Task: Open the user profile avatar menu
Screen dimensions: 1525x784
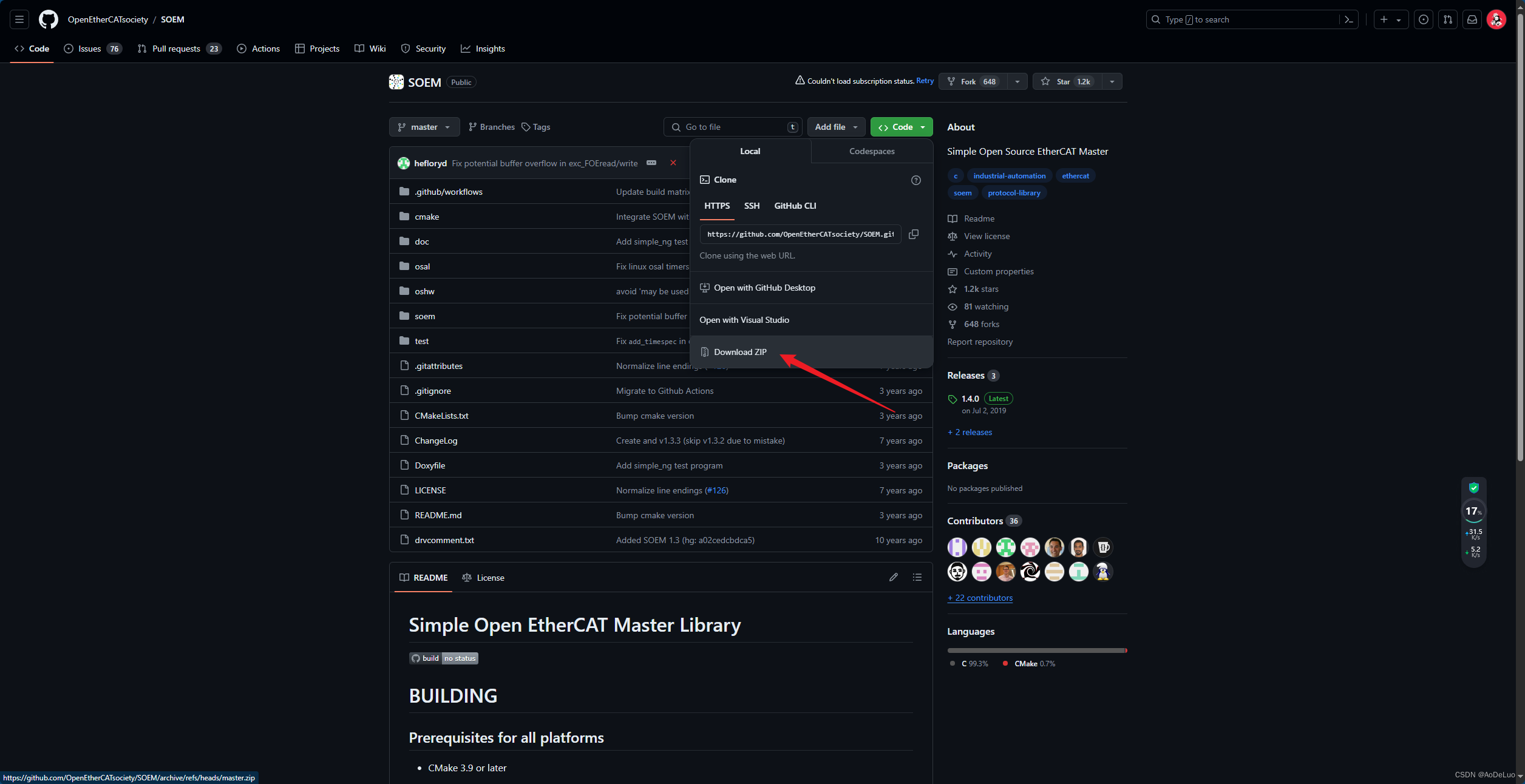Action: click(x=1496, y=19)
